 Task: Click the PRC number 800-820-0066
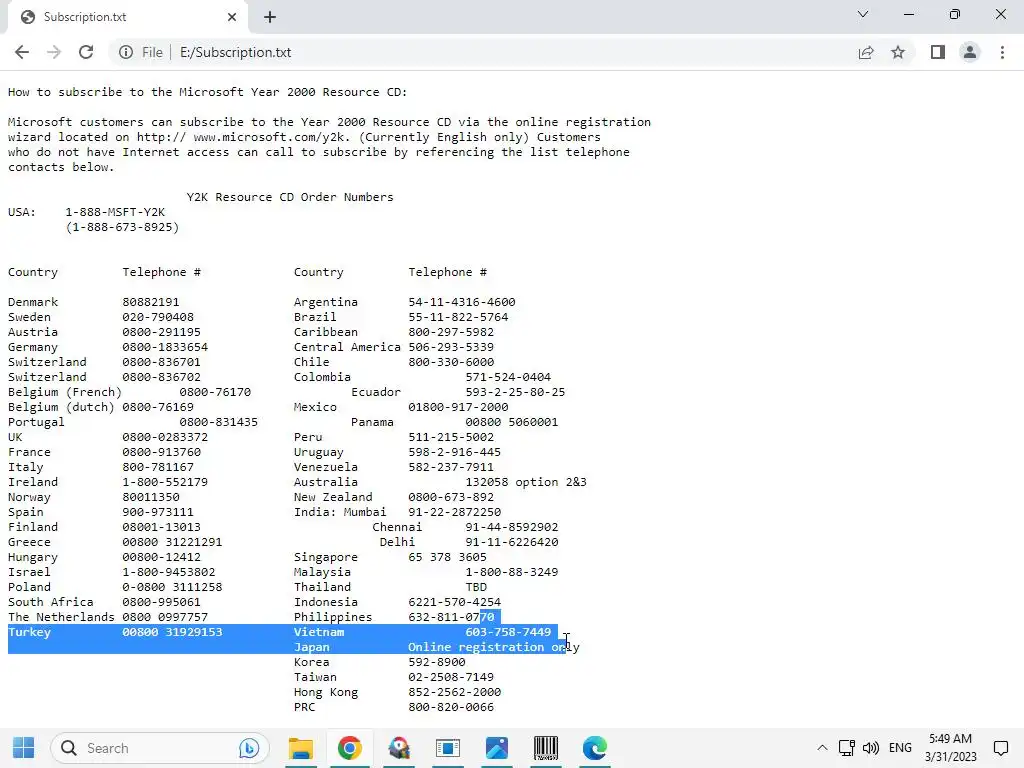(451, 707)
